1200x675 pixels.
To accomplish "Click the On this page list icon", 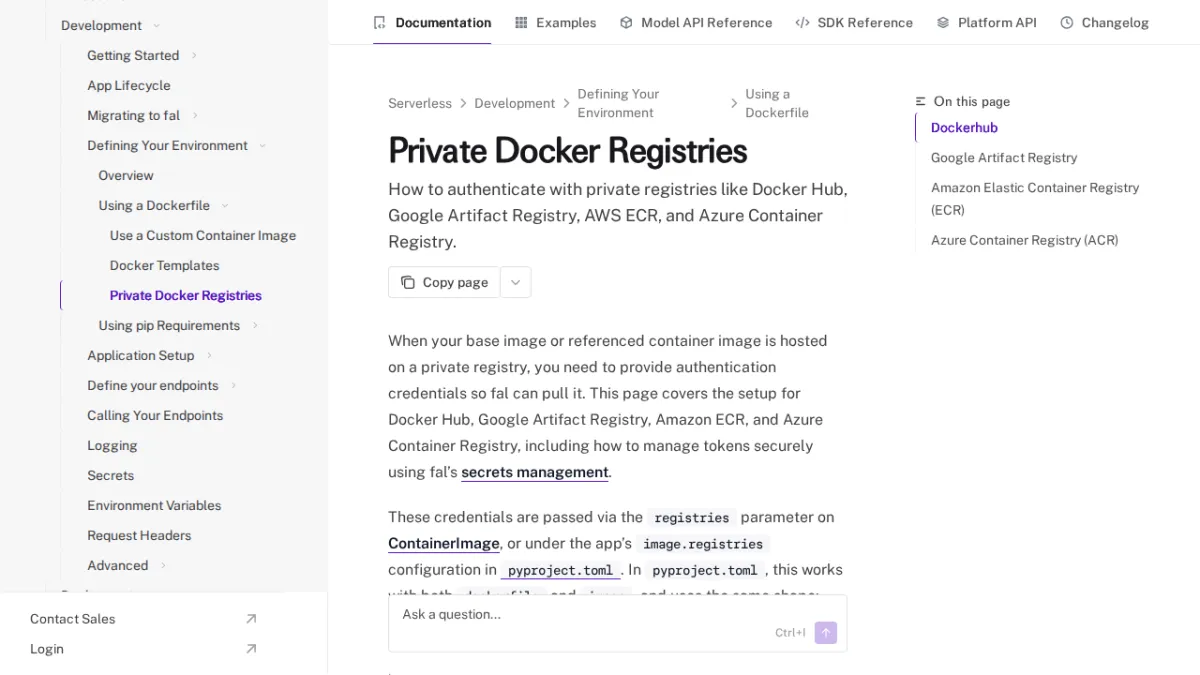I will [x=921, y=101].
